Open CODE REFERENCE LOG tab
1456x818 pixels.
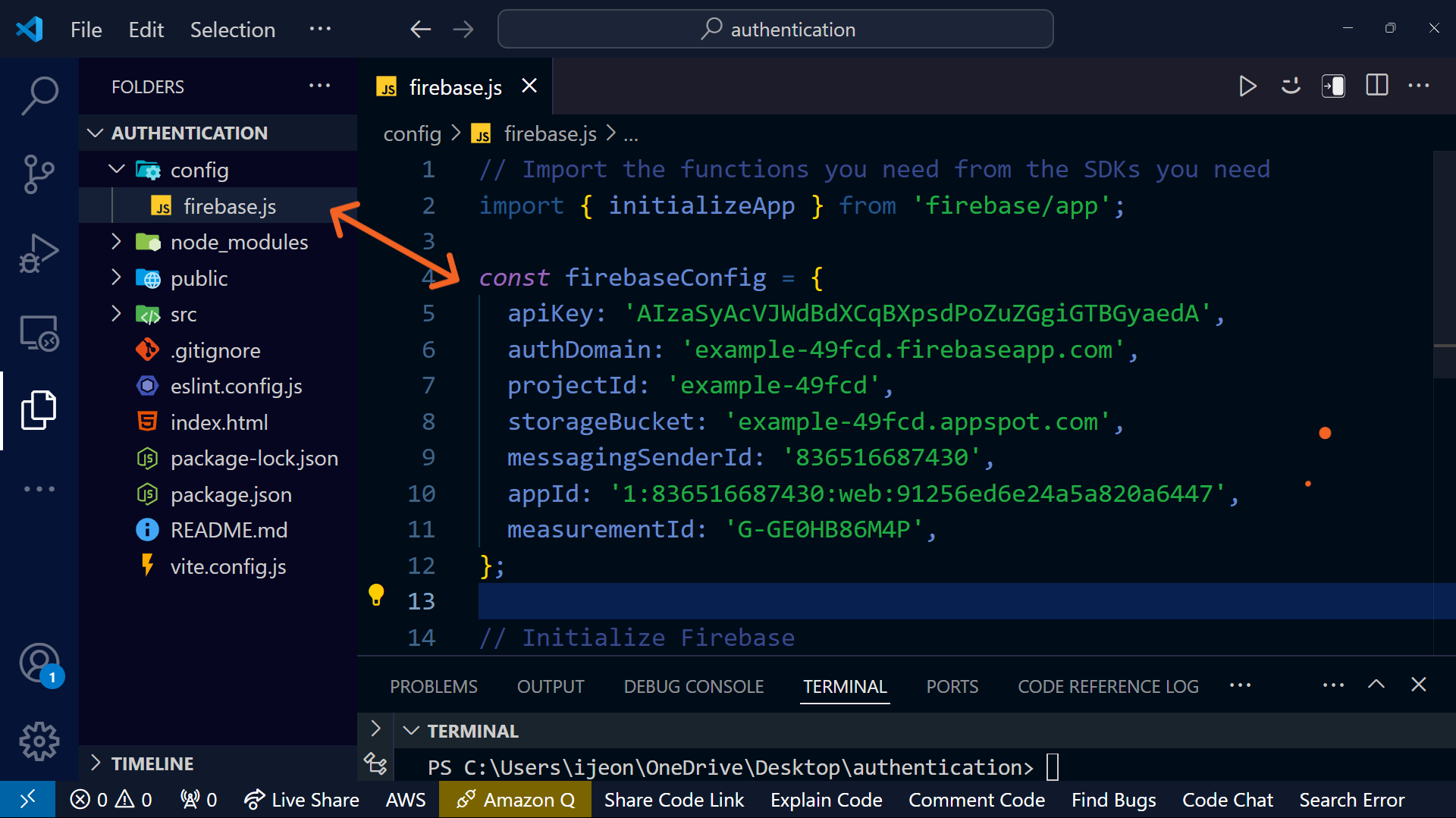1108,687
